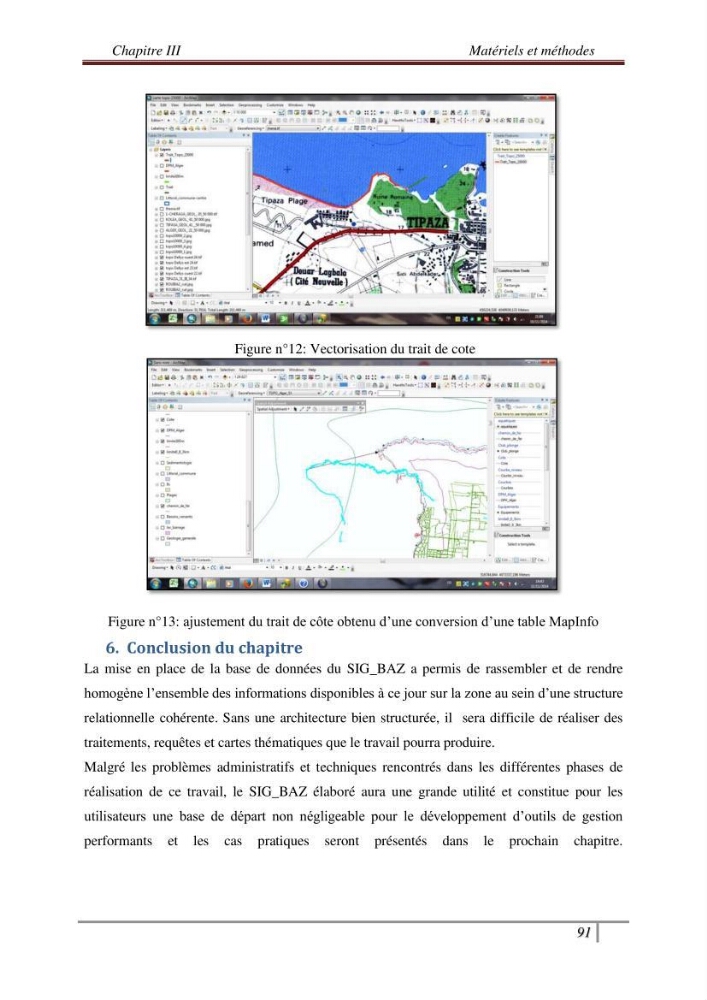Open File menu in Figure 12 ArcMap
This screenshot has height=1000, width=707.
pos(153,105)
